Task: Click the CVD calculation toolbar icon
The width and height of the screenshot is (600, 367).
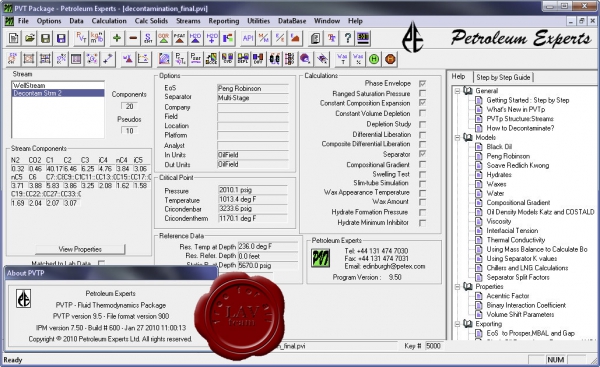Action: click(x=227, y=59)
